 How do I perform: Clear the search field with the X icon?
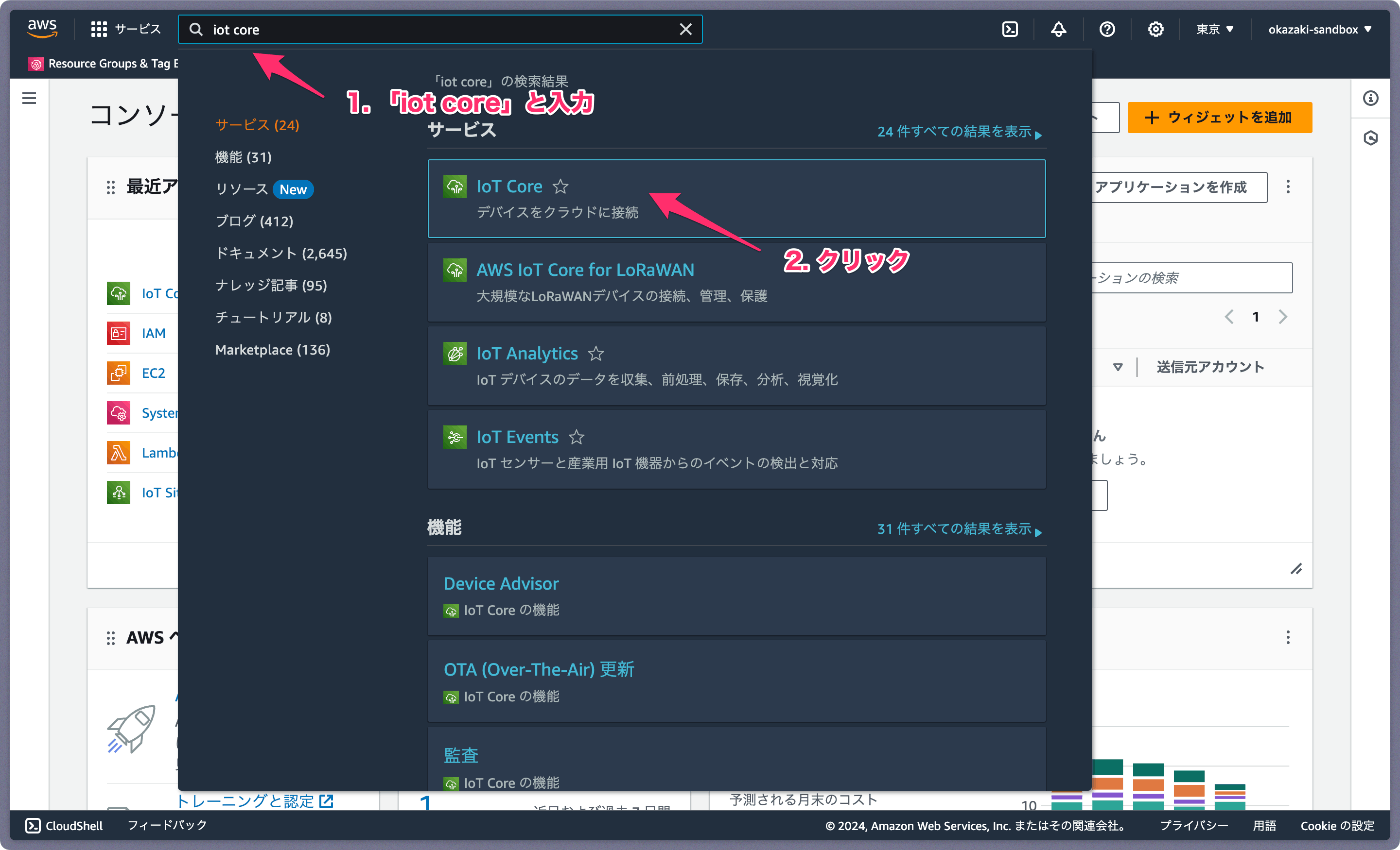686,30
